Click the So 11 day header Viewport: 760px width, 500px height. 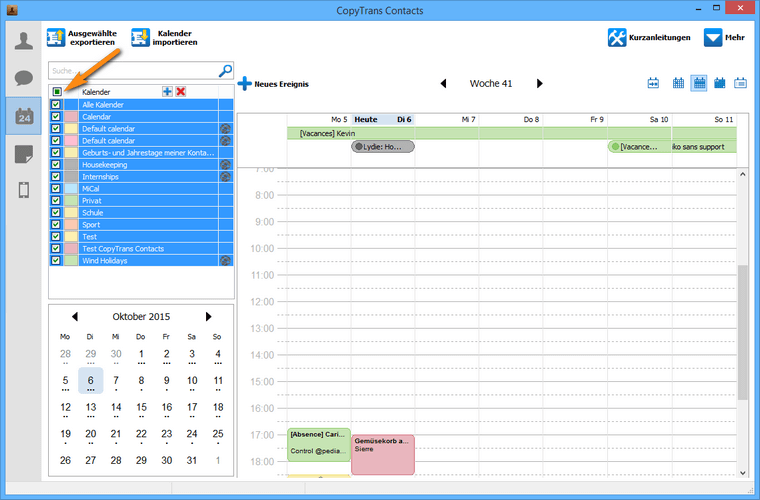coord(704,119)
